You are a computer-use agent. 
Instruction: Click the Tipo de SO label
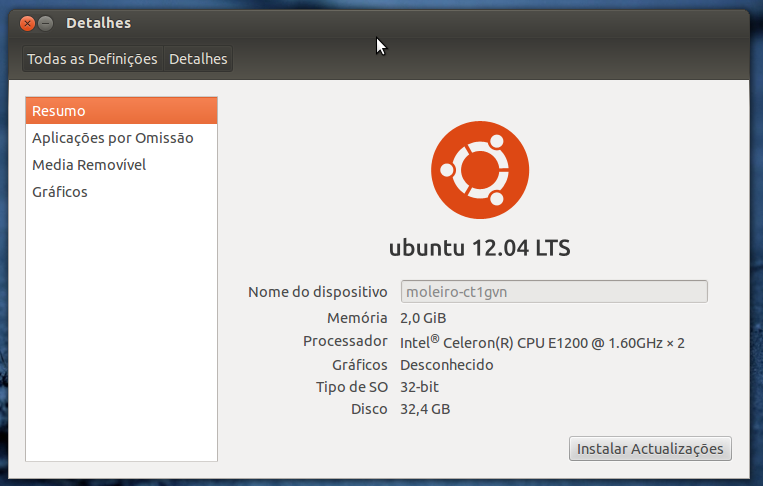352,387
